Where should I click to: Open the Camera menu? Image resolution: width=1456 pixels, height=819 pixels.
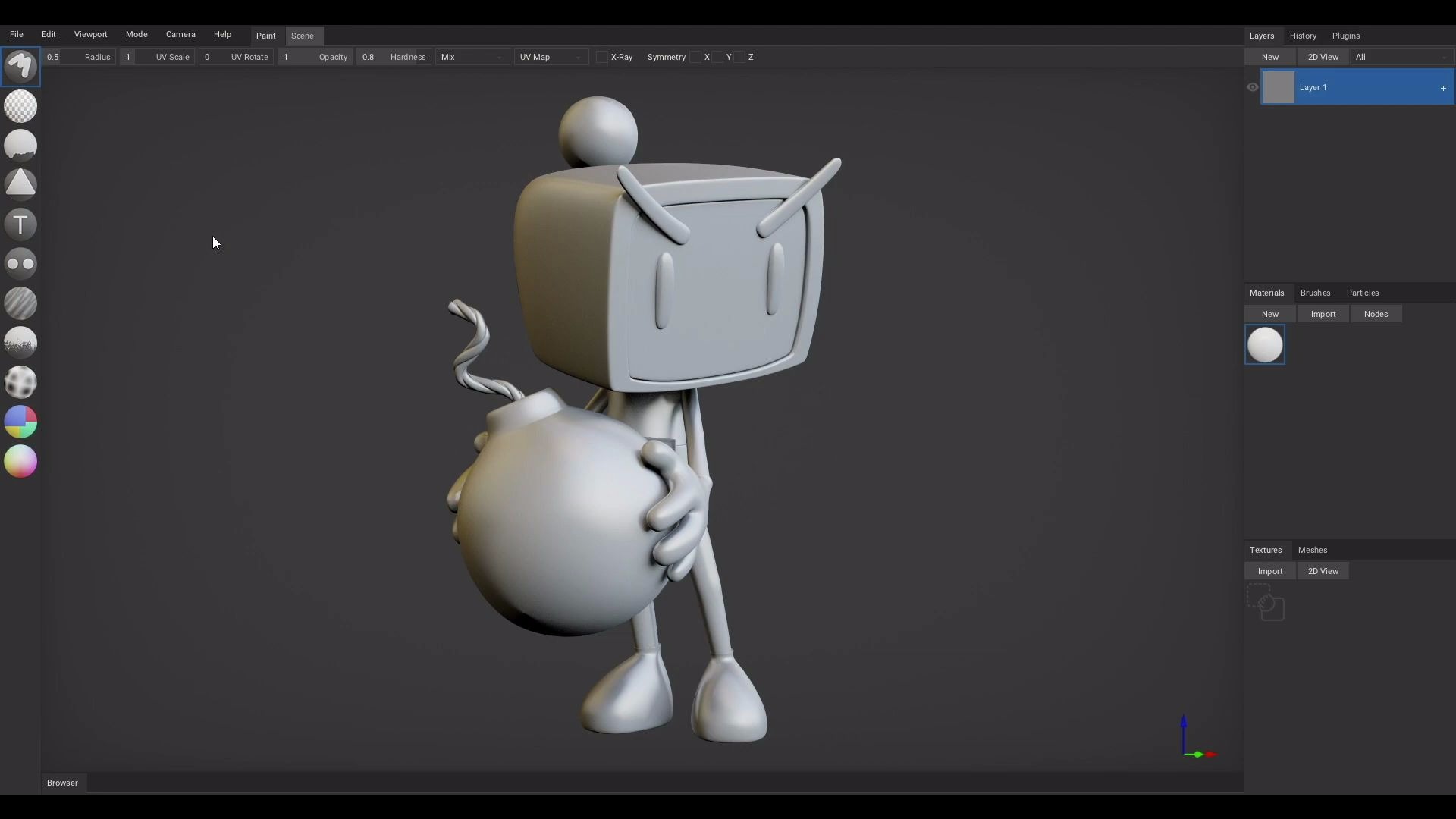pos(181,34)
